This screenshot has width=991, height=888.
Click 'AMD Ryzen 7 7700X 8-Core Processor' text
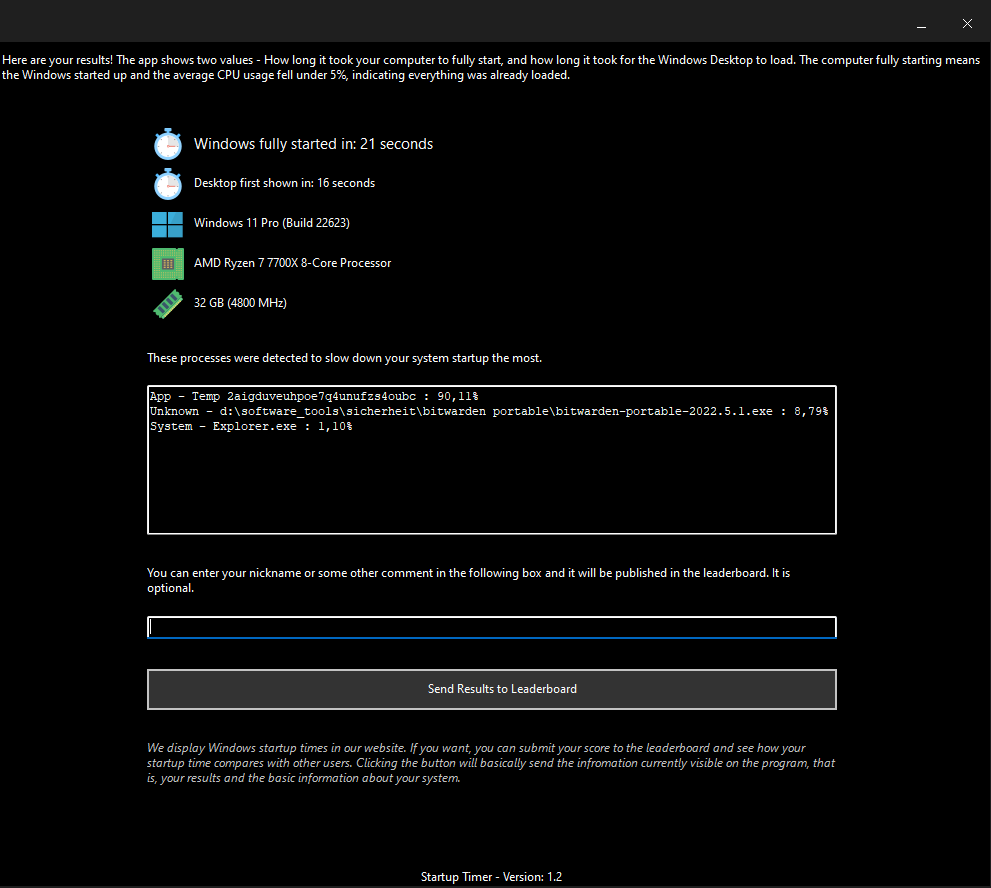coord(293,263)
